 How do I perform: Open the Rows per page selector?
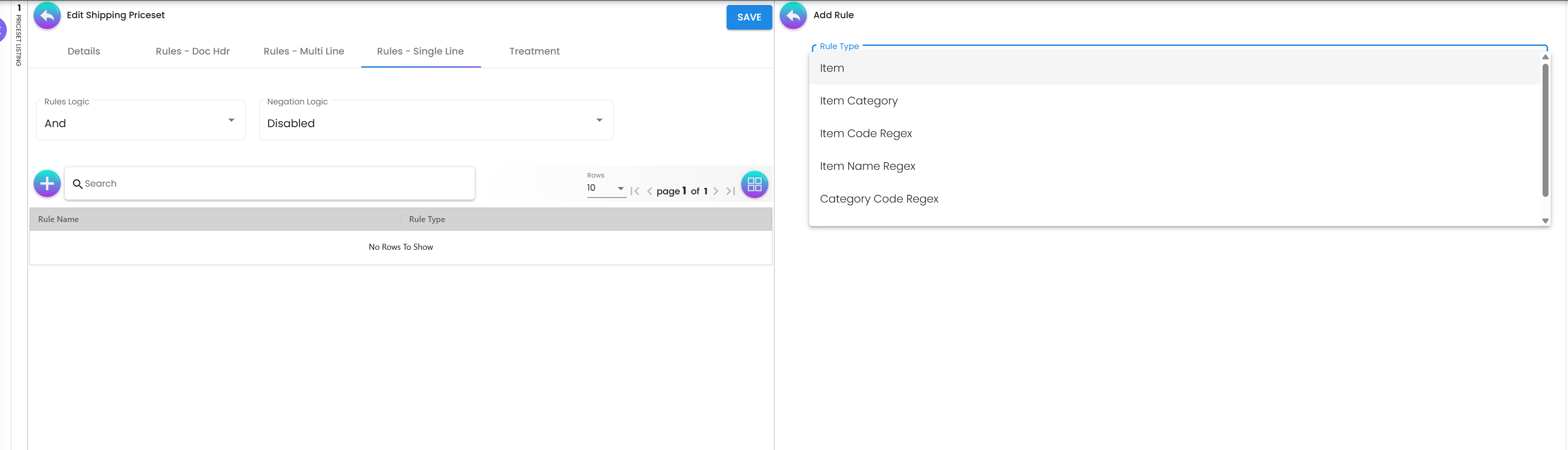(606, 188)
